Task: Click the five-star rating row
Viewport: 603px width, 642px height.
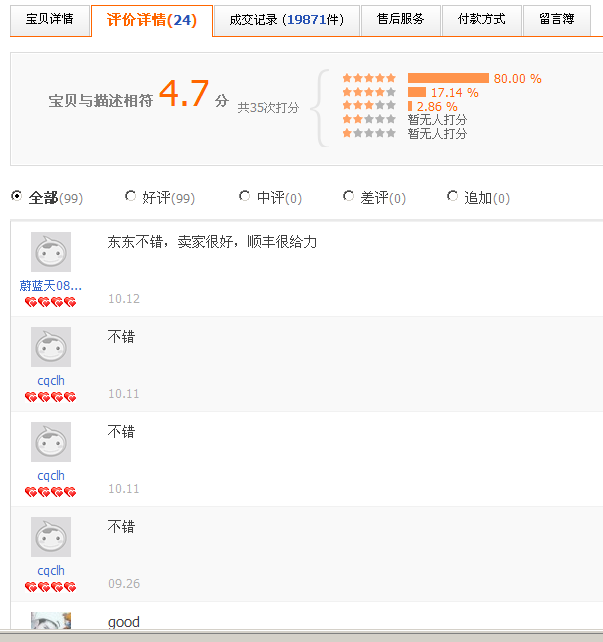Action: [x=369, y=78]
